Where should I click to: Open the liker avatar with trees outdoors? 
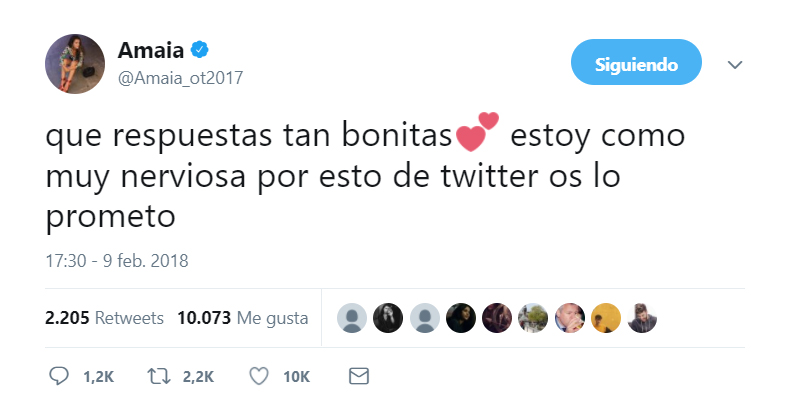coord(533,318)
